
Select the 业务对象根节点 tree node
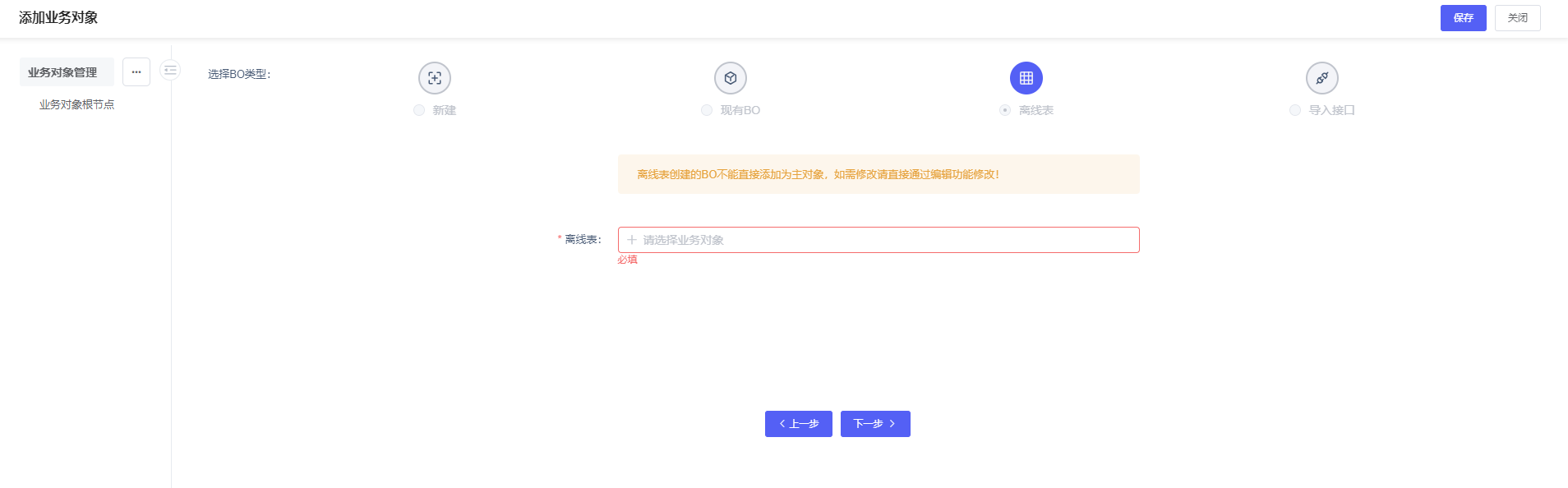pyautogui.click(x=76, y=104)
